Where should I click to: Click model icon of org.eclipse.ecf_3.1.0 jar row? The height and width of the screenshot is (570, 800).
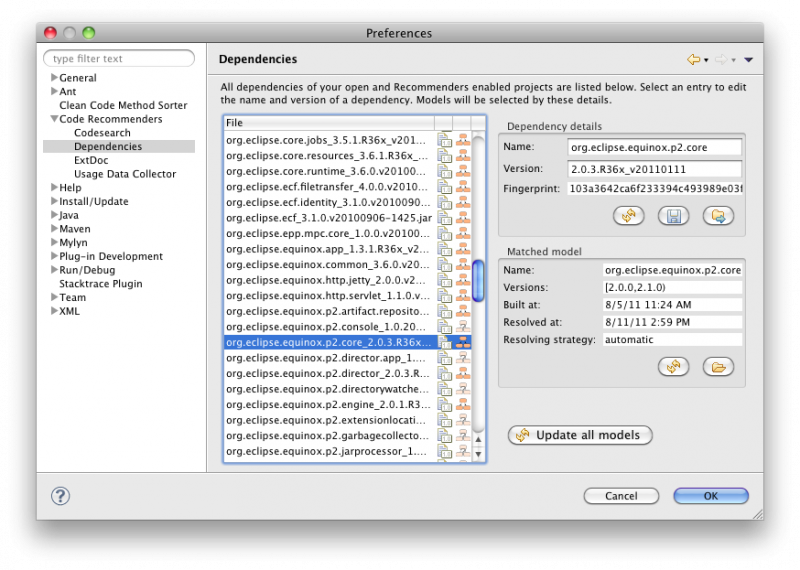[463, 218]
